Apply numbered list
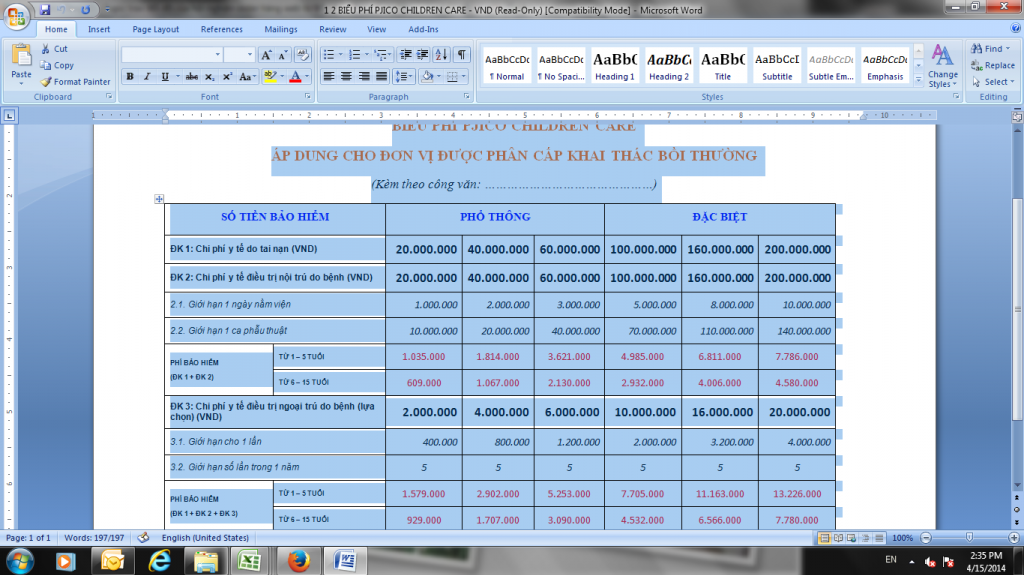Image resolution: width=1024 pixels, height=575 pixels. point(355,55)
